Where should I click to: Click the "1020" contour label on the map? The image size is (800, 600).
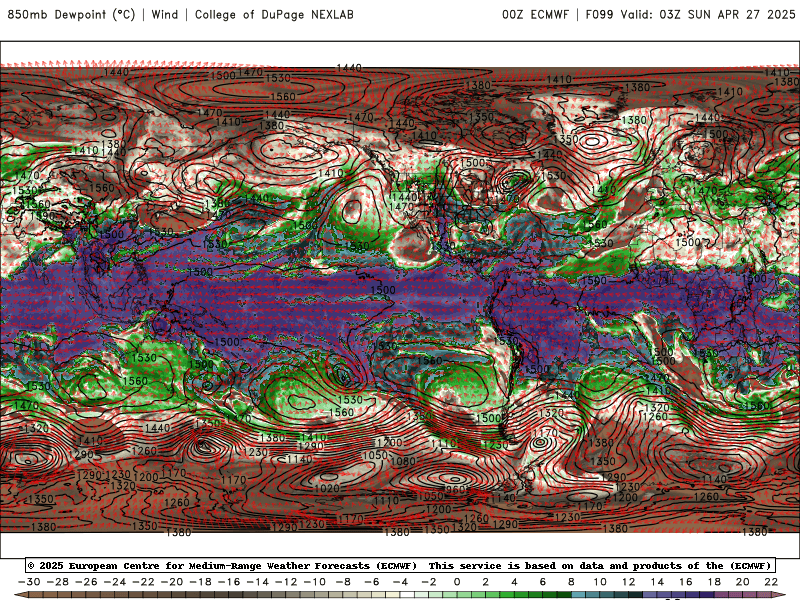[x=327, y=488]
